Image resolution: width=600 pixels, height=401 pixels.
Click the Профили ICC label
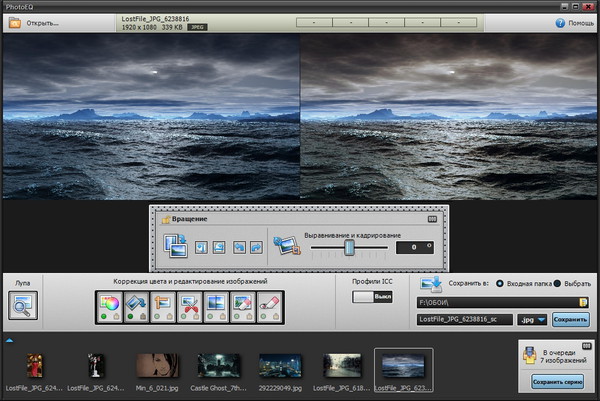[372, 281]
